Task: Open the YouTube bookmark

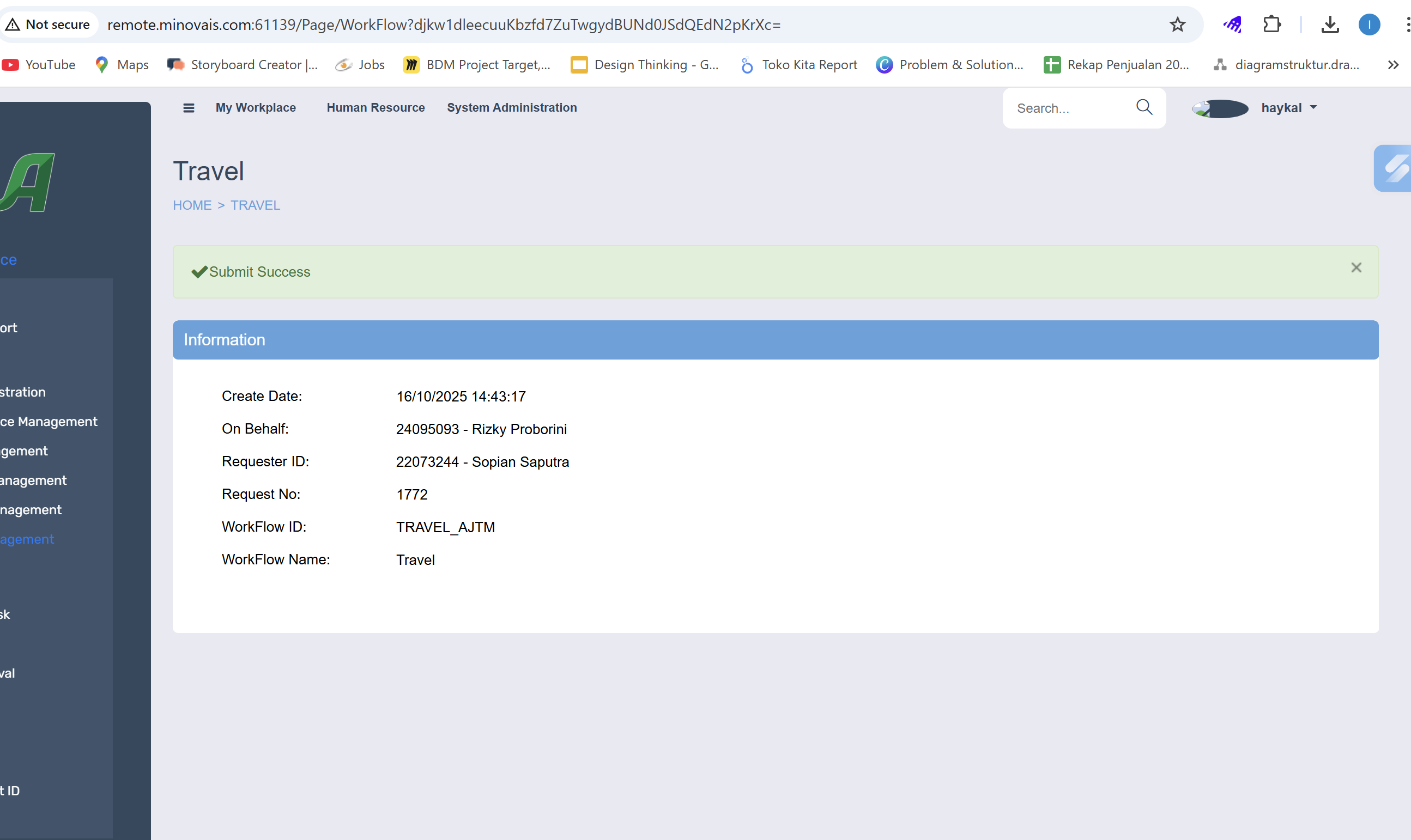Action: [40, 65]
